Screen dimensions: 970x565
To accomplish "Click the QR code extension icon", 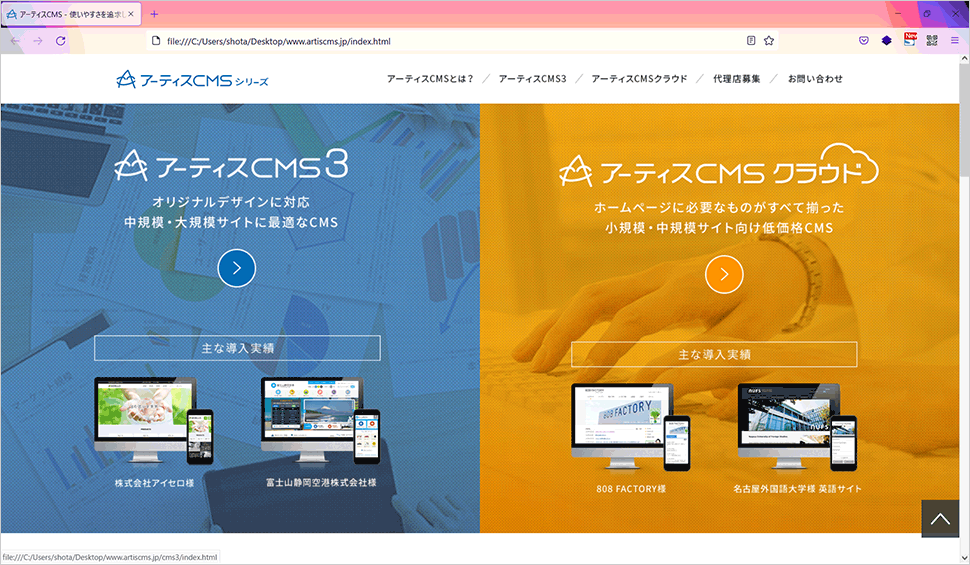I will 932,41.
